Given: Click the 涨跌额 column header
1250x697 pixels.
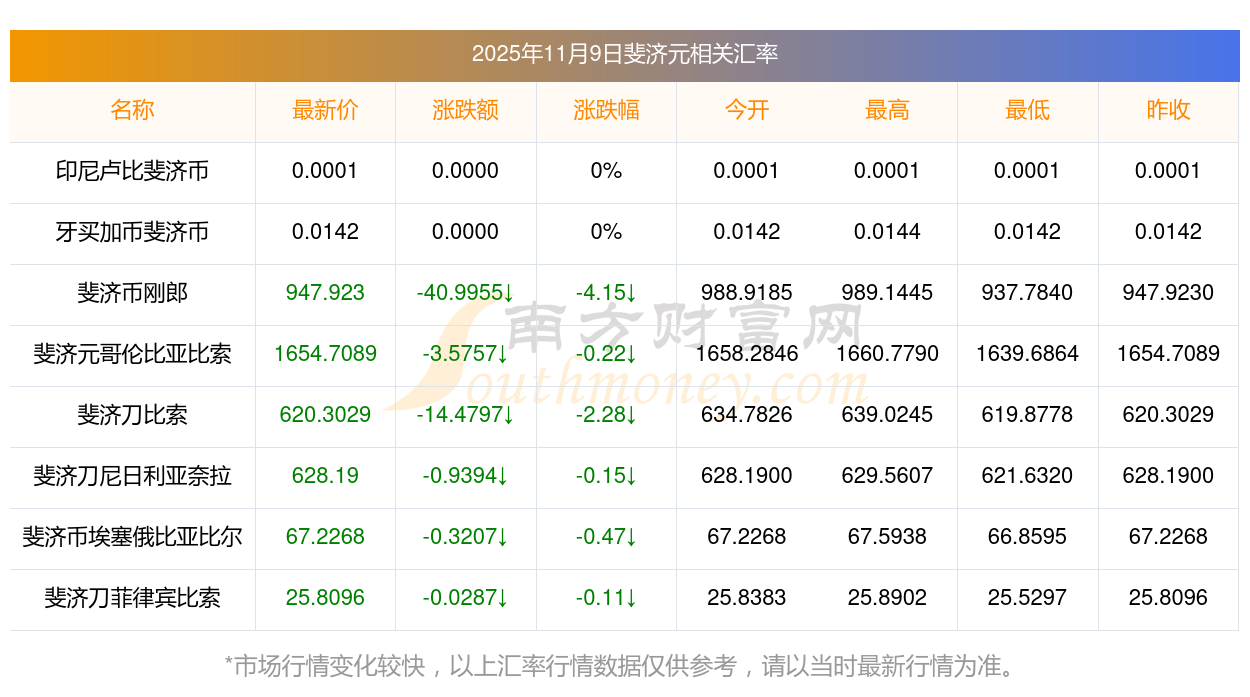Looking at the screenshot, I should (465, 110).
